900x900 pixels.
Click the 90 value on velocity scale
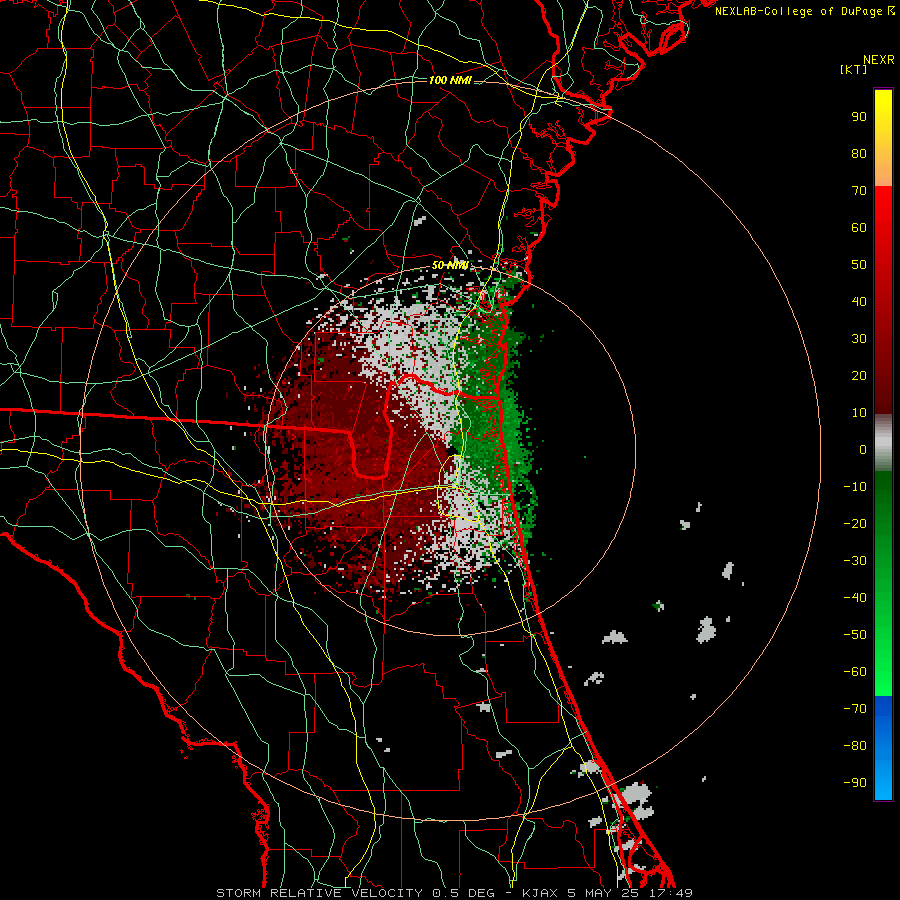tap(859, 117)
